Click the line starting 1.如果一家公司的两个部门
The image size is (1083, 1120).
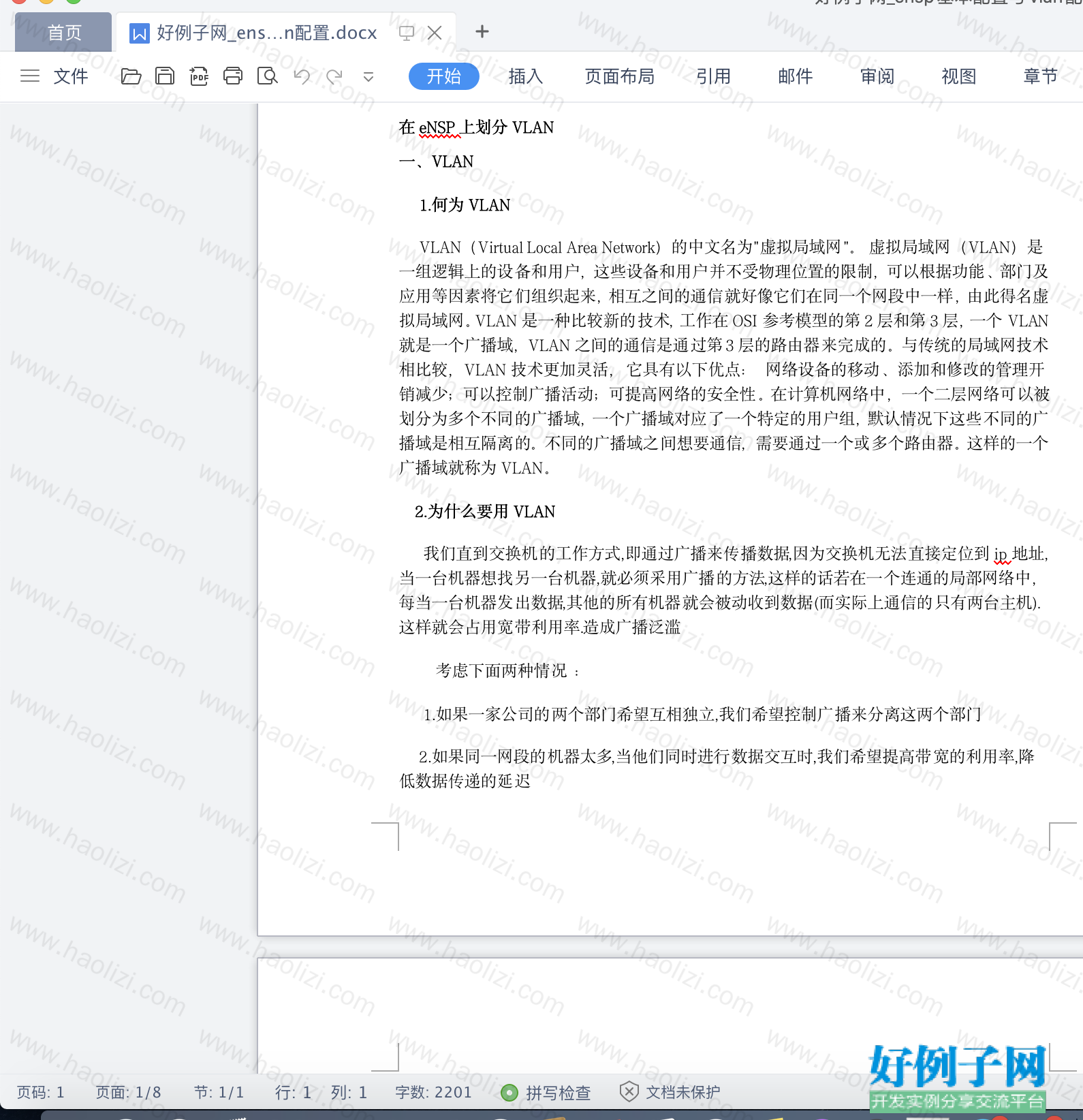(x=702, y=715)
